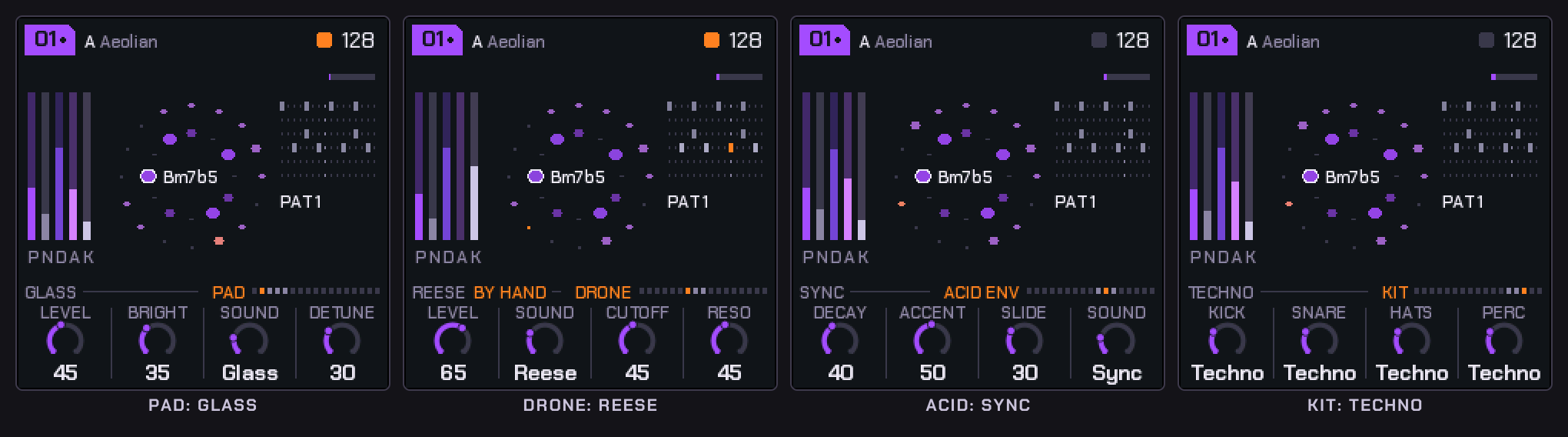The height and width of the screenshot is (437, 1568).
Task: Open the A Aeolian scale selector in Acid Sync
Action: pyautogui.click(x=896, y=42)
